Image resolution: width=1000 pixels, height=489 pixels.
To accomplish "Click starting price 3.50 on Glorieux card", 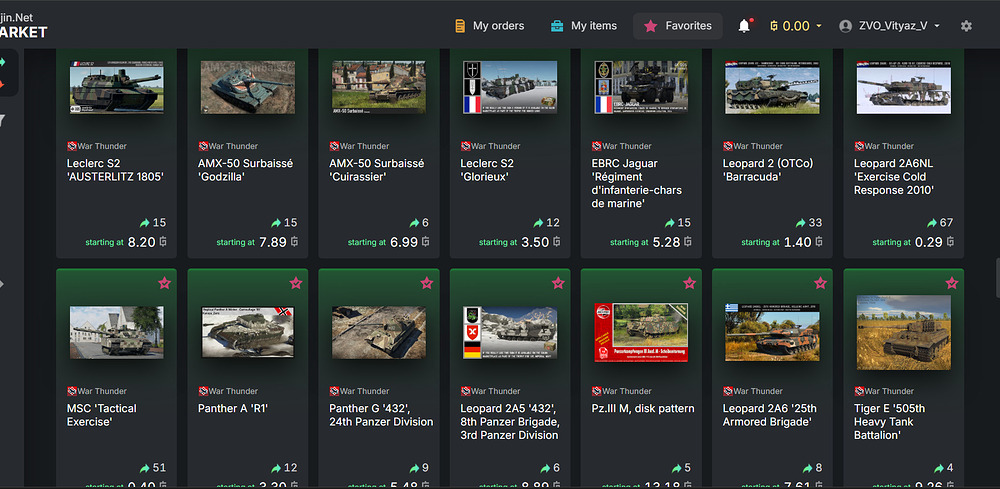I will 536,242.
